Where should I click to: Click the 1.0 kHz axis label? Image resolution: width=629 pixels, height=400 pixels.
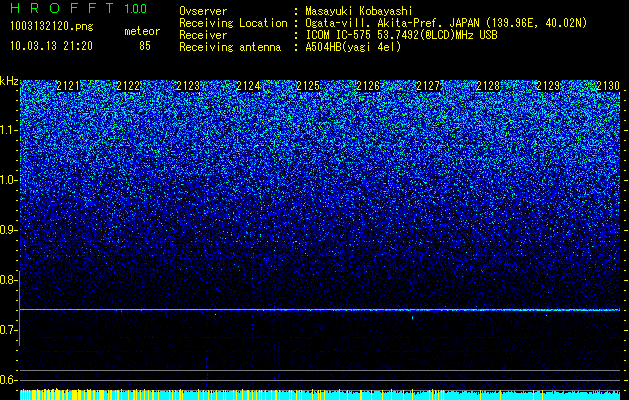pyautogui.click(x=8, y=180)
